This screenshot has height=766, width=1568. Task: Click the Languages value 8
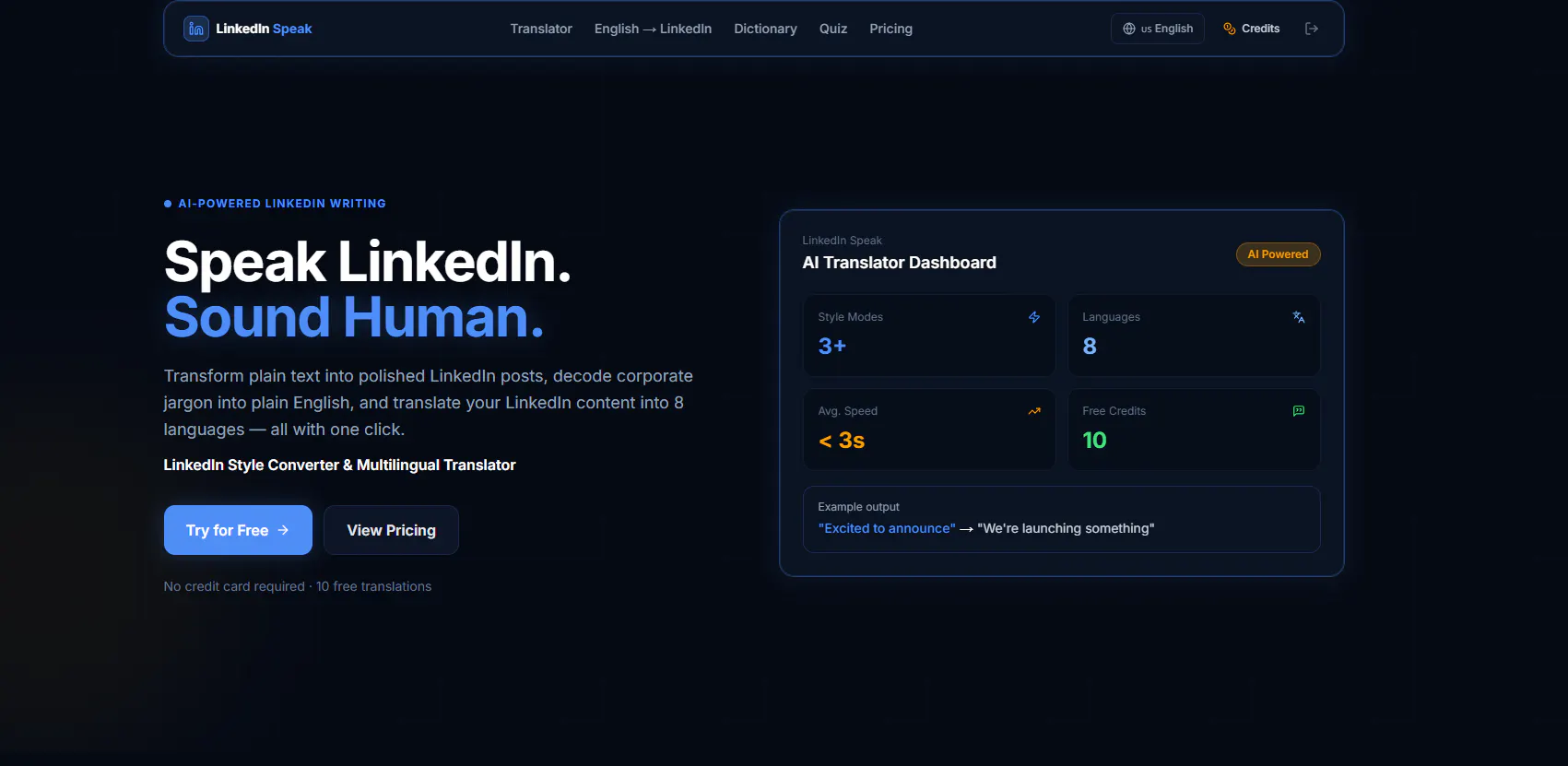(x=1090, y=346)
